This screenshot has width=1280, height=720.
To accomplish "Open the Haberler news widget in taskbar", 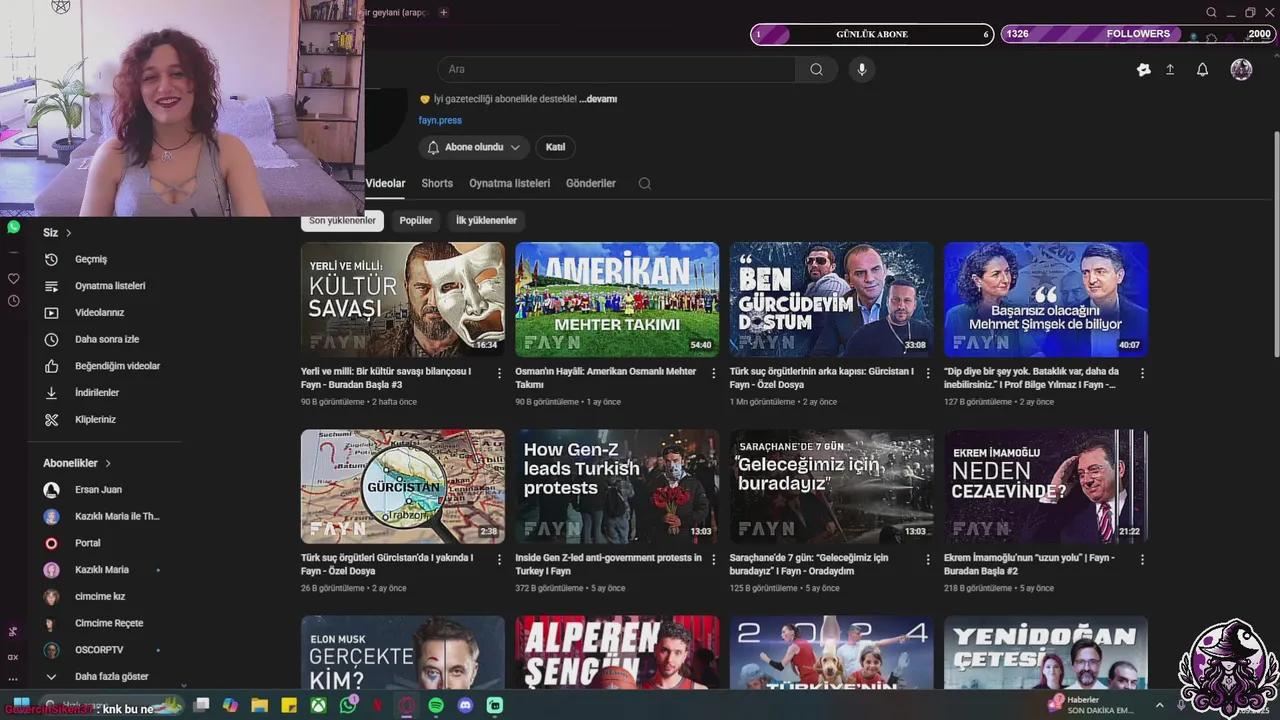I will 1092,705.
